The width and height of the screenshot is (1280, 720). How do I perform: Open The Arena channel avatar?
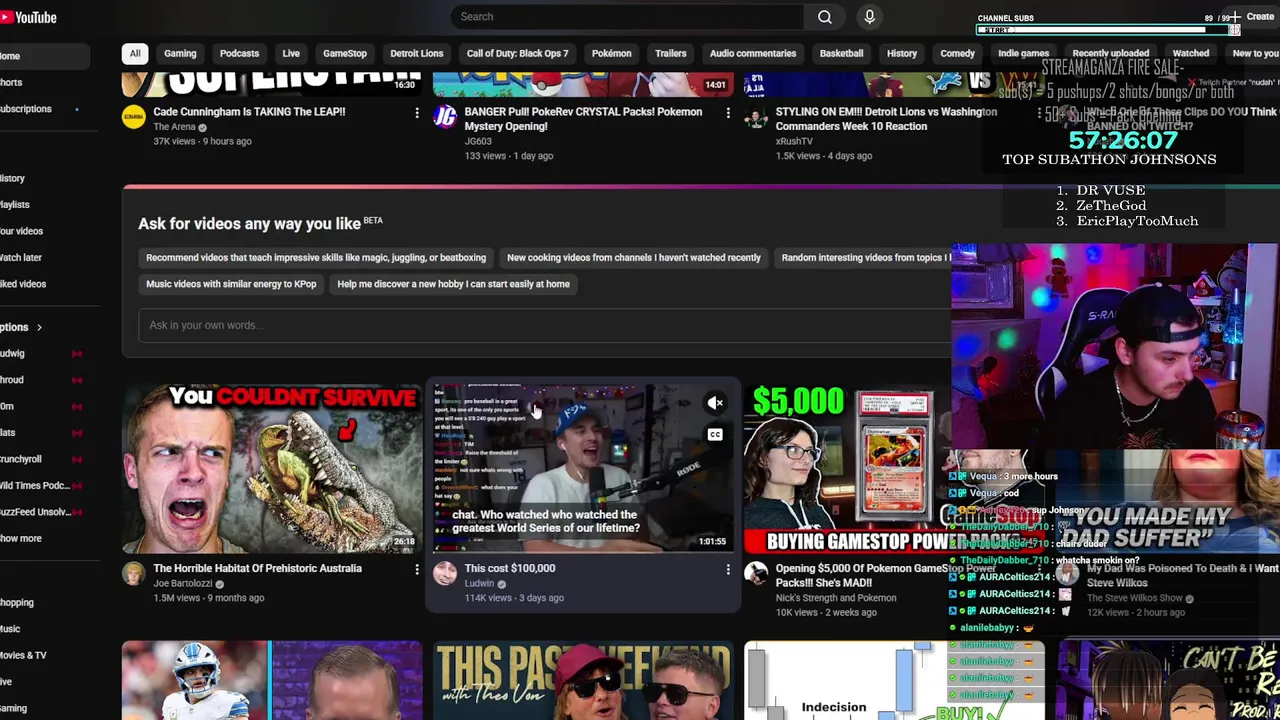tap(133, 117)
